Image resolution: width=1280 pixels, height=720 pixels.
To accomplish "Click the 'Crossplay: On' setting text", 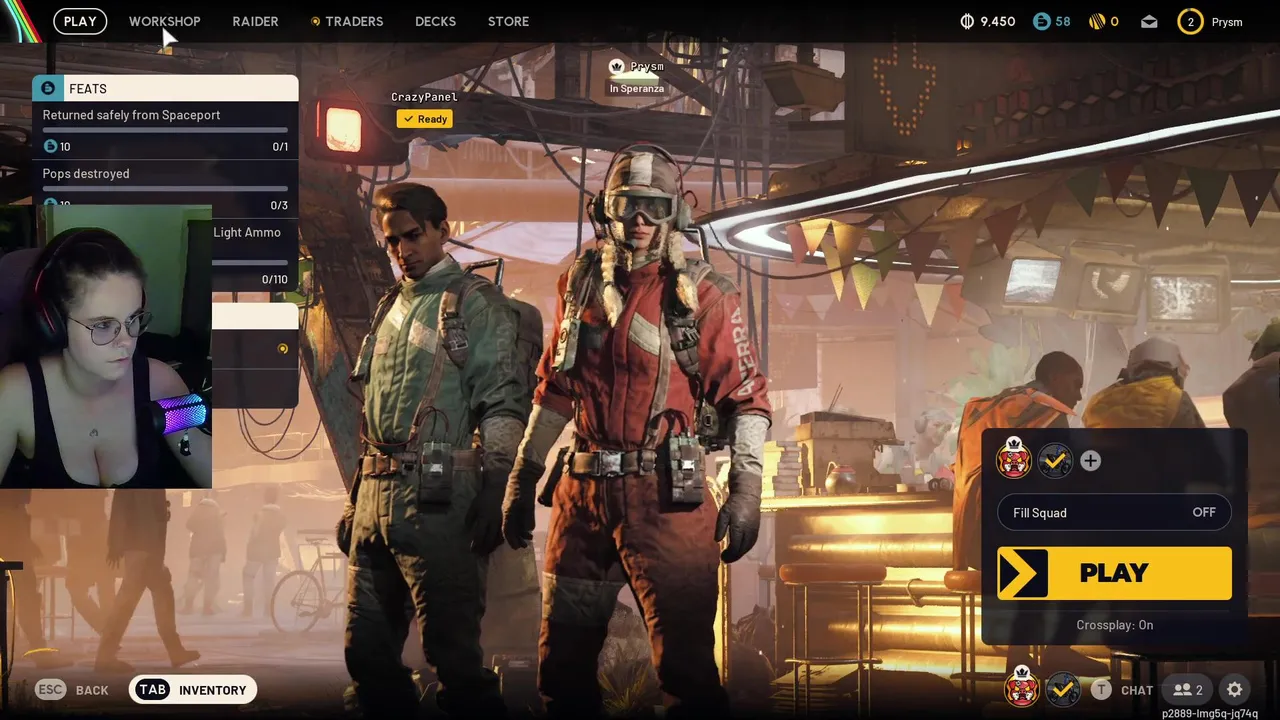I will (x=1114, y=625).
